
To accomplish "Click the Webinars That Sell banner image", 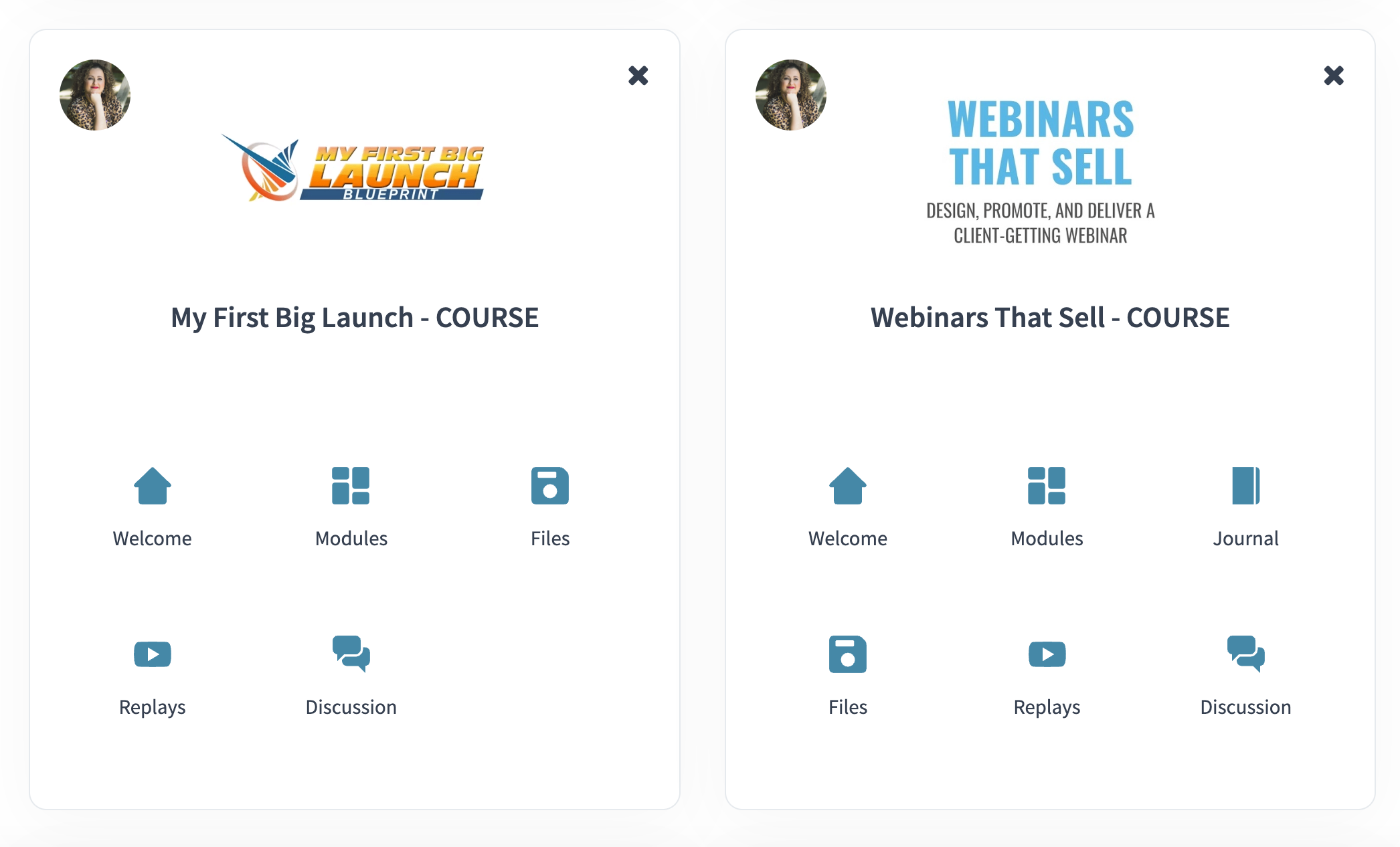I will pos(1041,171).
